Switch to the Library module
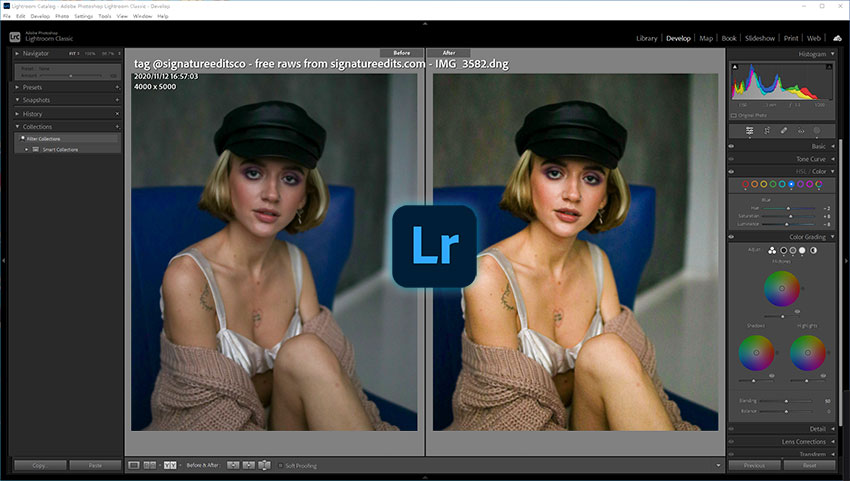 pos(646,39)
